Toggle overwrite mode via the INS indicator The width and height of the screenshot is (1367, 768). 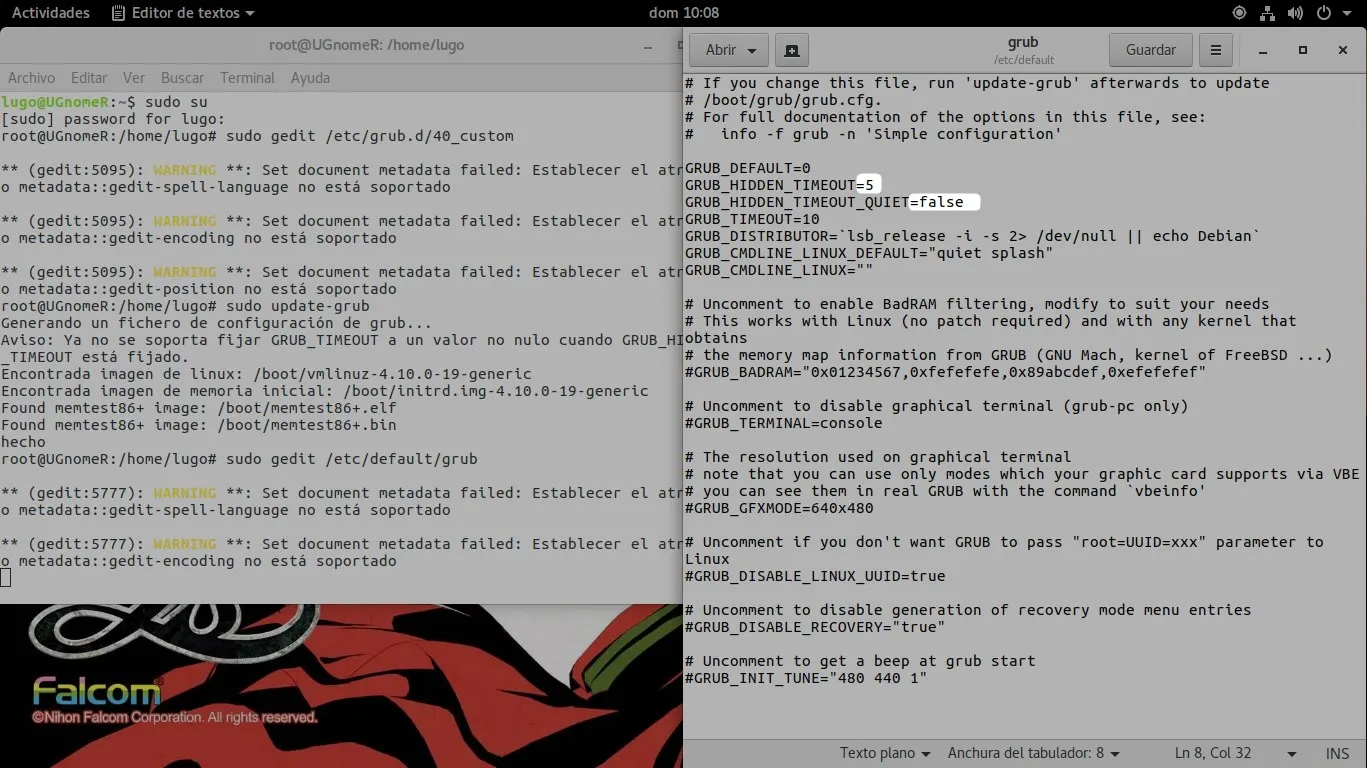point(1337,753)
